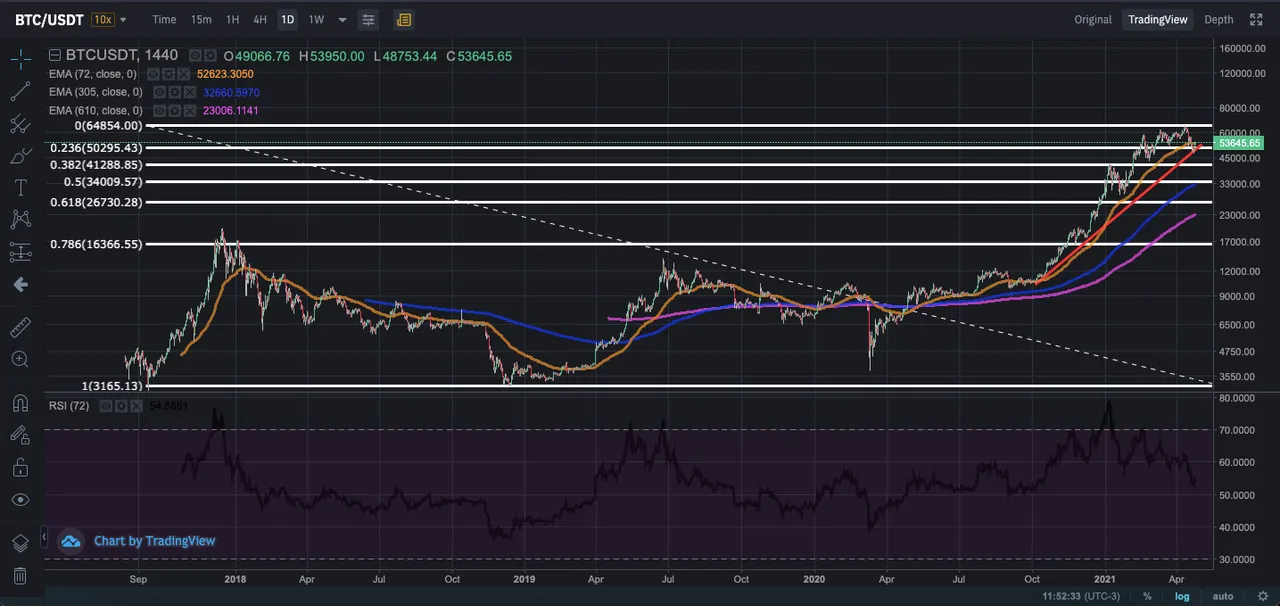Viewport: 1280px width, 606px height.
Task: Collapse the left drawing toolbar arrow
Action: pyautogui.click(x=44, y=538)
